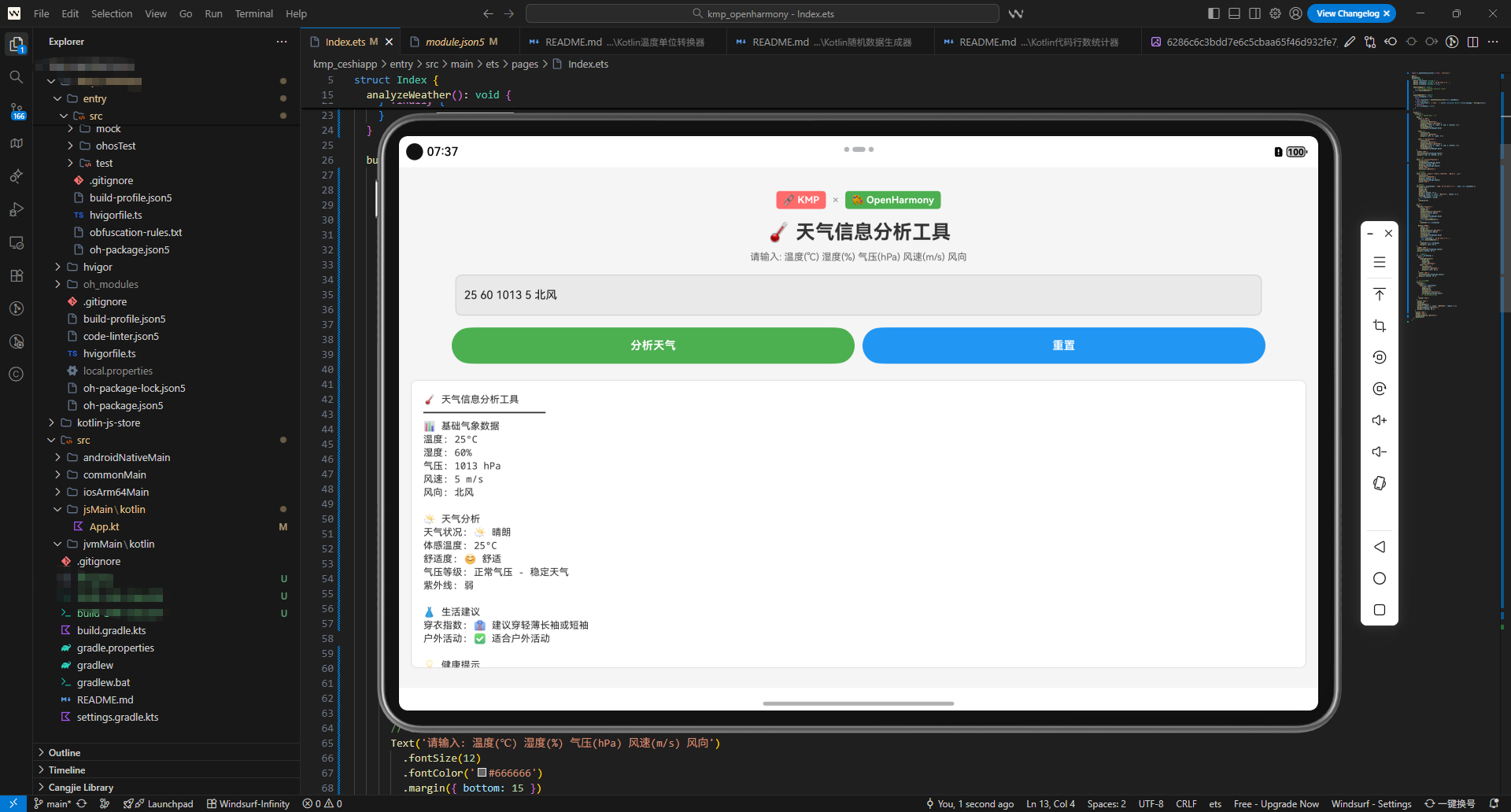This screenshot has height=812, width=1511.
Task: Click the #666666 color swatch in code
Action: point(482,773)
